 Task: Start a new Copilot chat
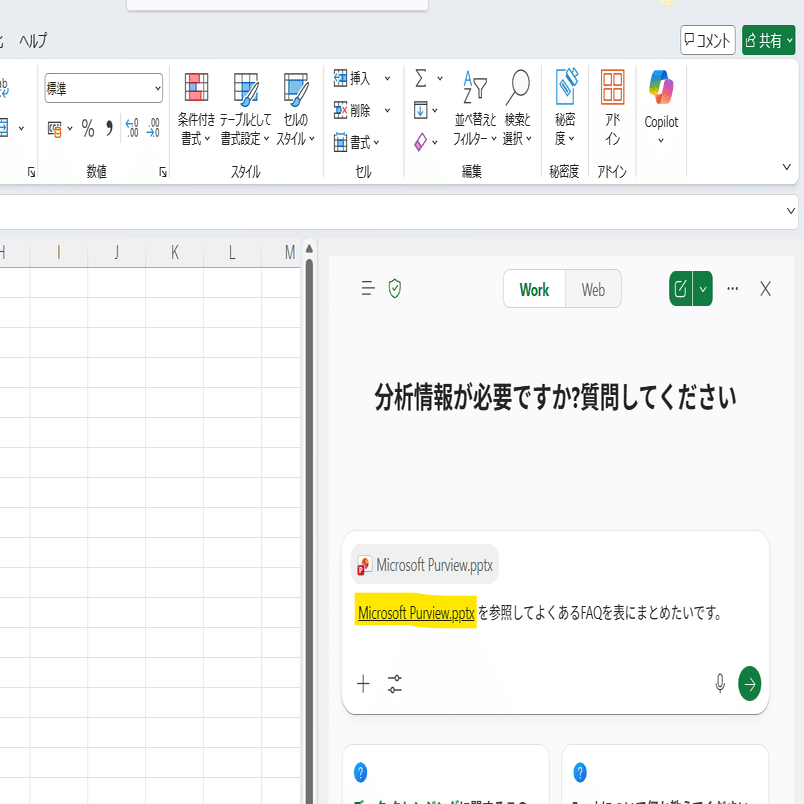coord(680,289)
